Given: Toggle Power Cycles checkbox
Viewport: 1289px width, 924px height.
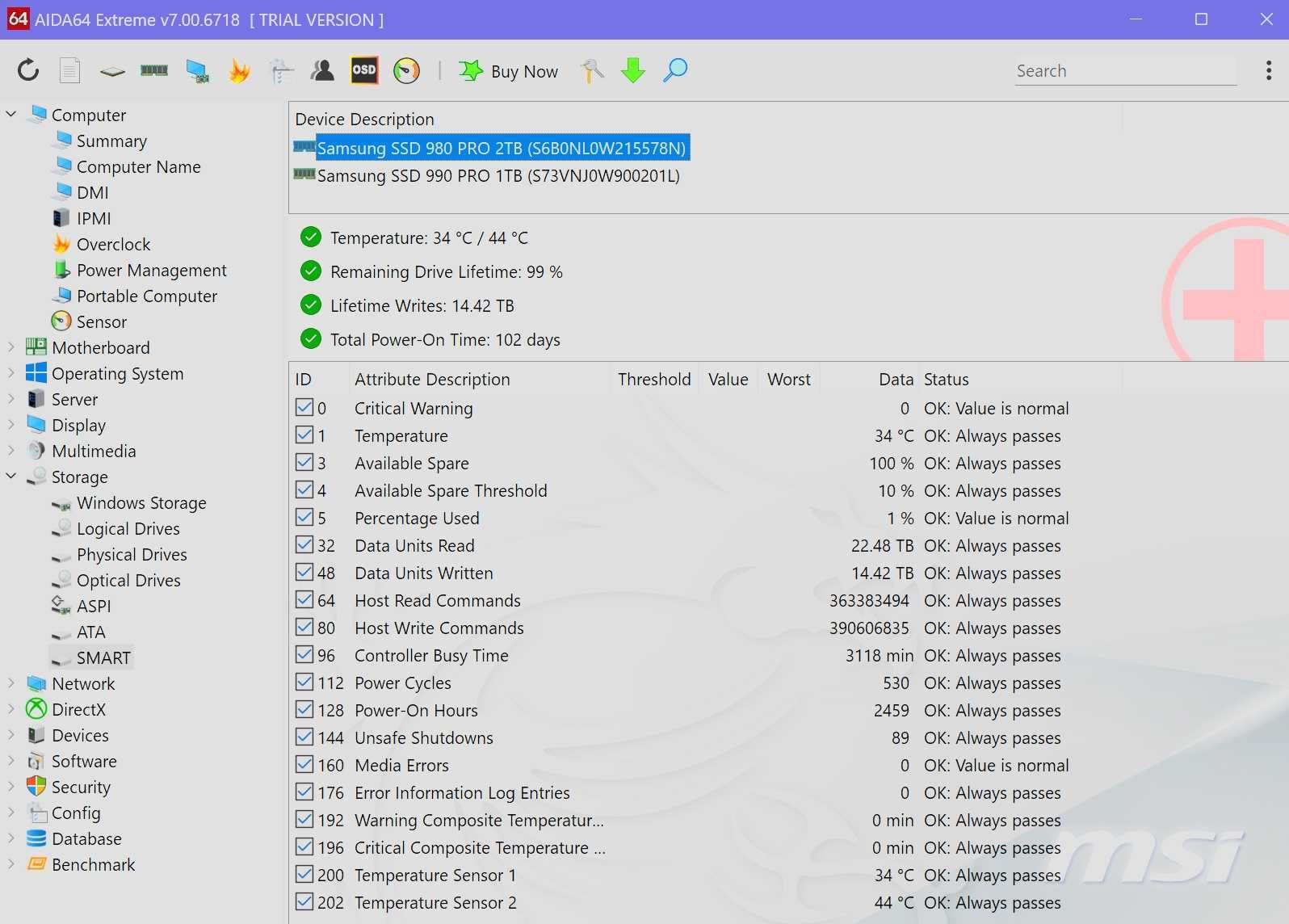Looking at the screenshot, I should pos(304,682).
